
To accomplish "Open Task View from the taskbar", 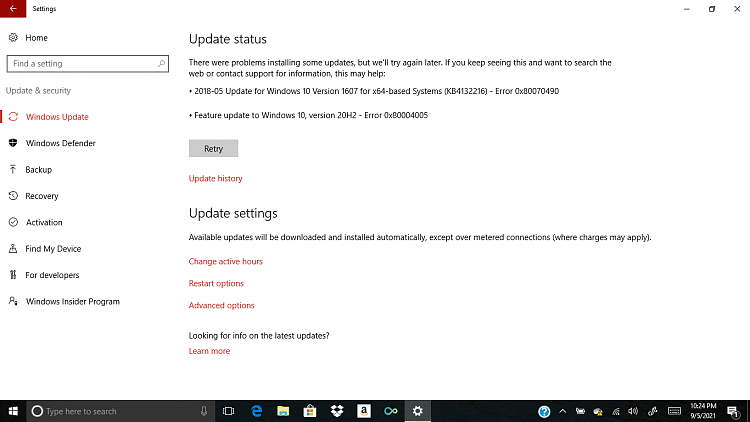I will click(x=228, y=411).
